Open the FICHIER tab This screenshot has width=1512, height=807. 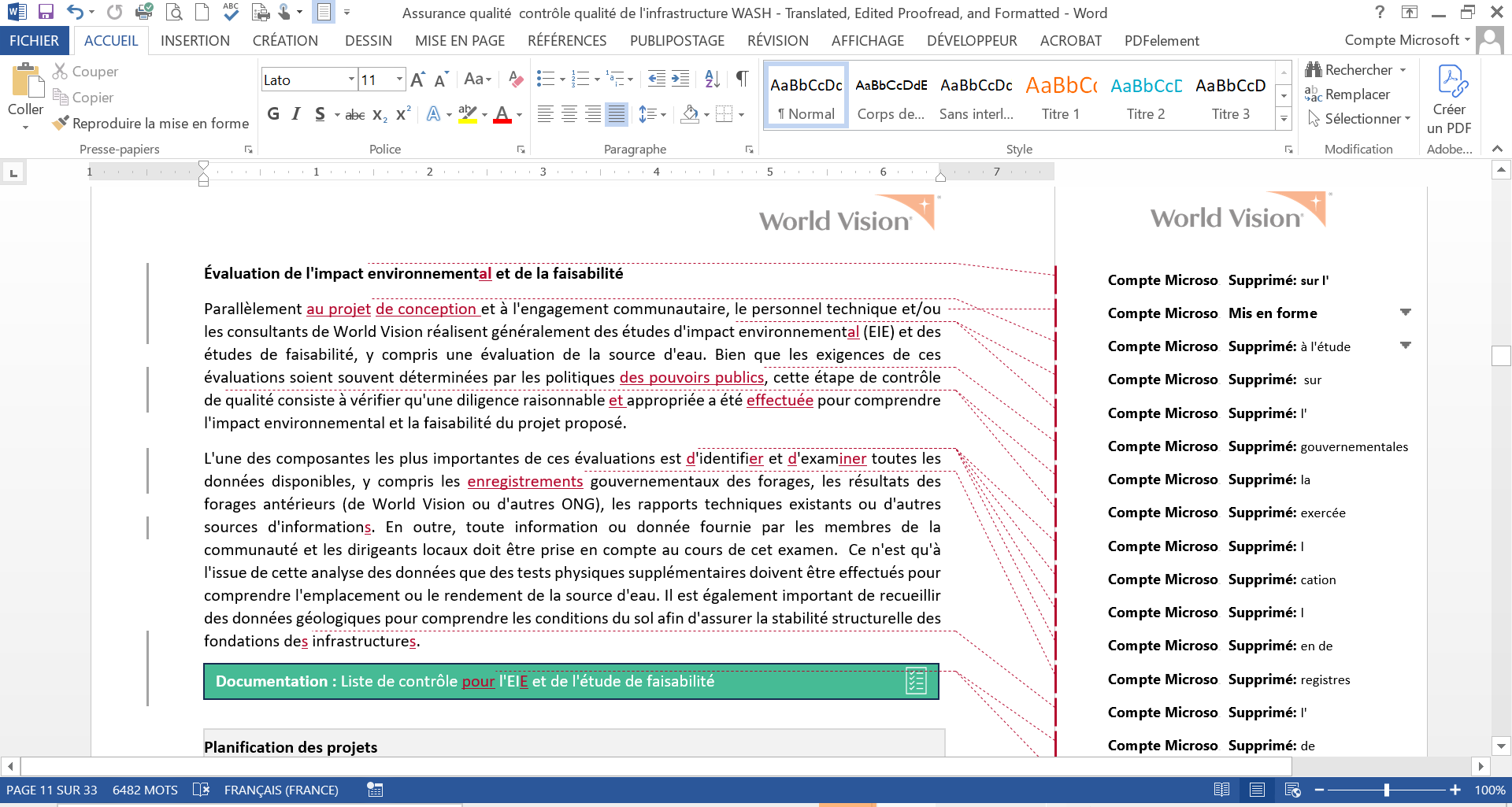[x=34, y=41]
